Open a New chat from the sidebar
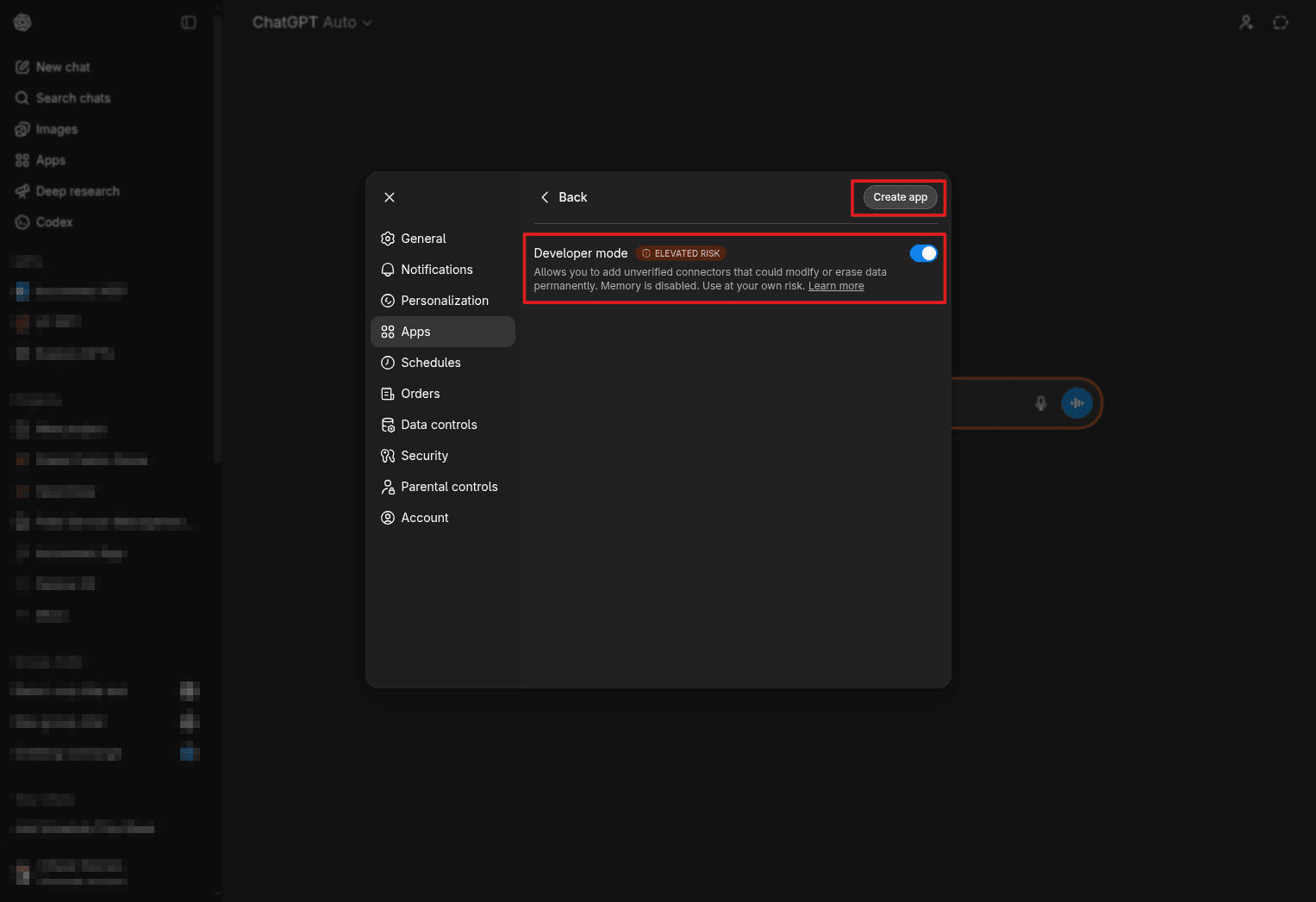Screen dimensions: 1316x902 pos(62,66)
